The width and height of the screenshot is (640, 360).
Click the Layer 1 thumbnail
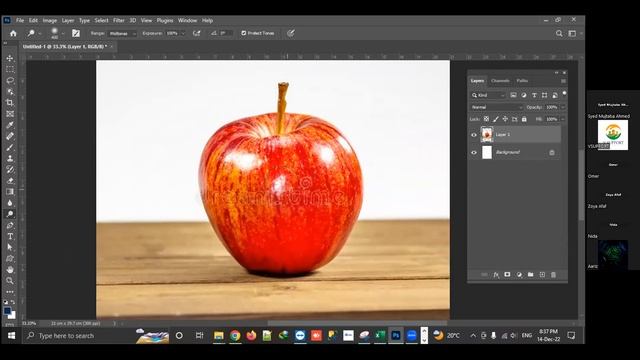pyautogui.click(x=487, y=135)
